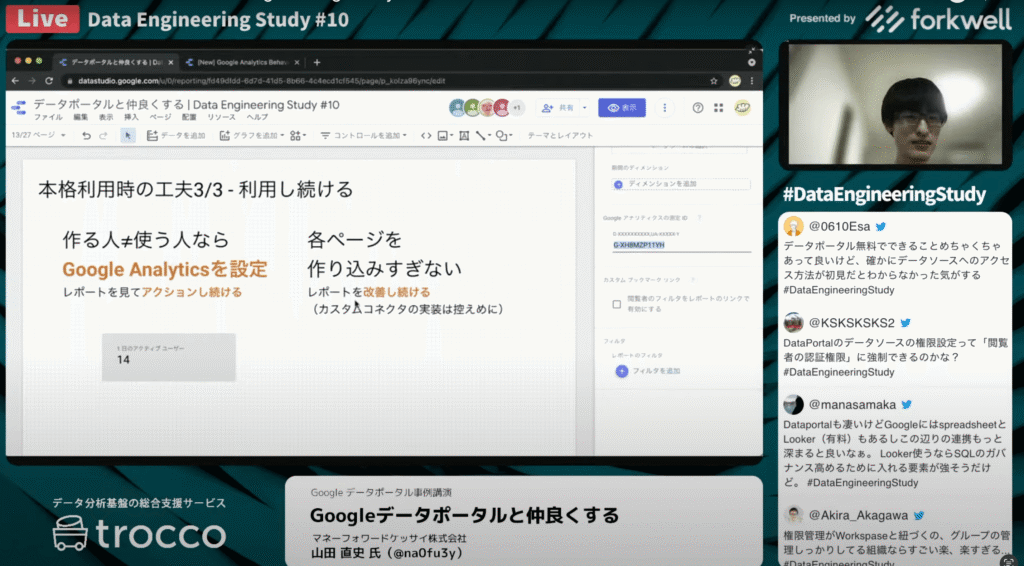Image resolution: width=1024 pixels, height=566 pixels.
Task: Open the Data Studio help icon
Action: click(x=697, y=107)
